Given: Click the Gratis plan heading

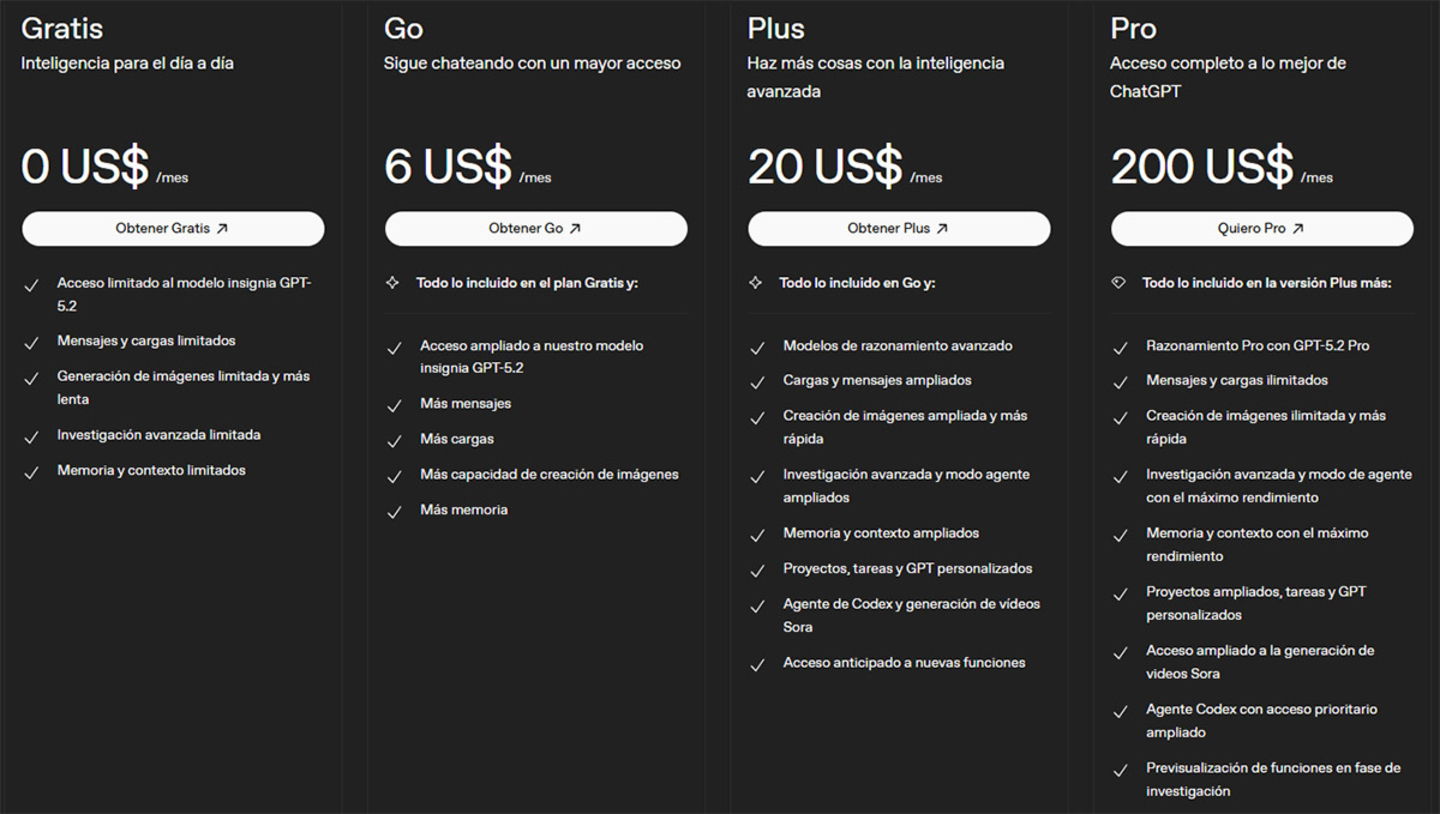Looking at the screenshot, I should [62, 28].
